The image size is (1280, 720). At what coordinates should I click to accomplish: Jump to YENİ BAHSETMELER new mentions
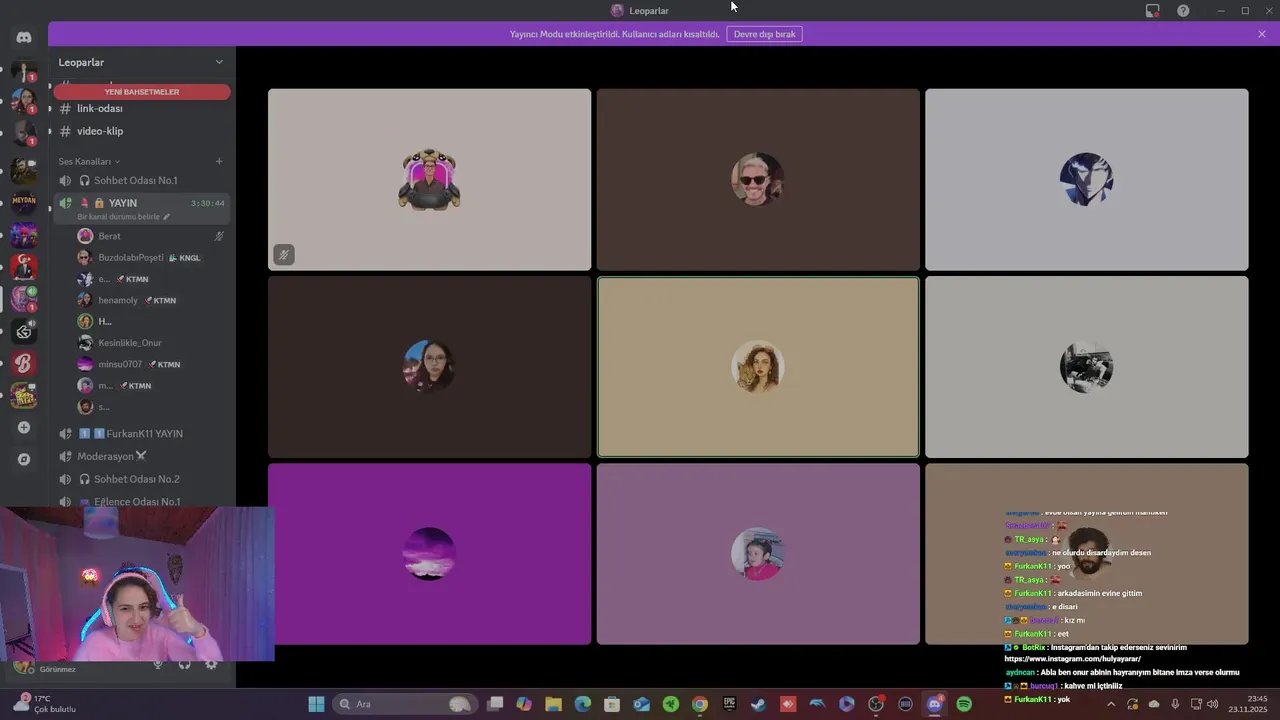142,92
